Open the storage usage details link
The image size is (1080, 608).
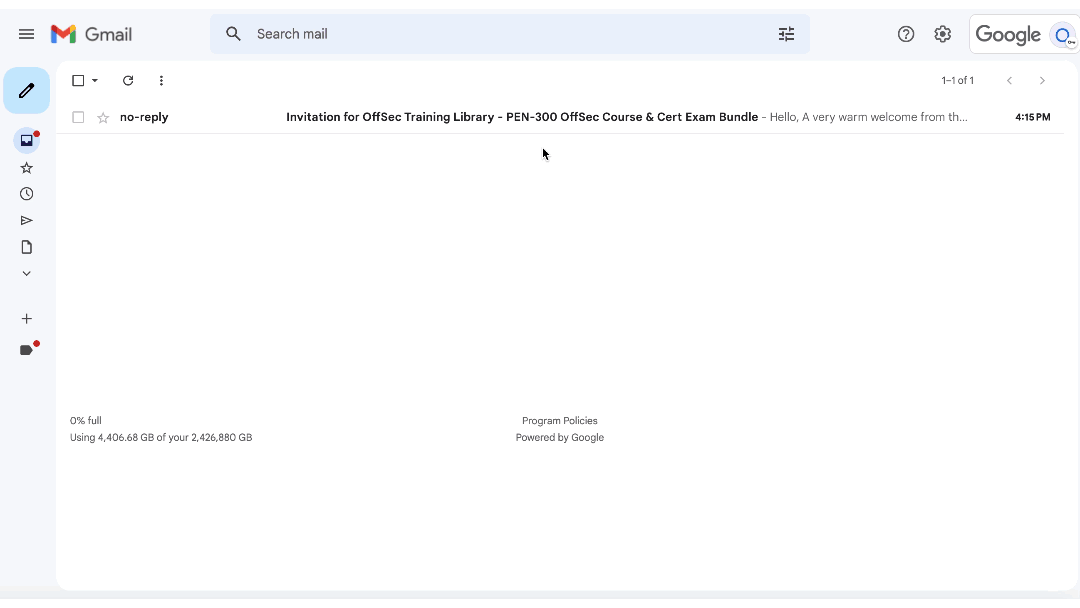pyautogui.click(x=161, y=437)
